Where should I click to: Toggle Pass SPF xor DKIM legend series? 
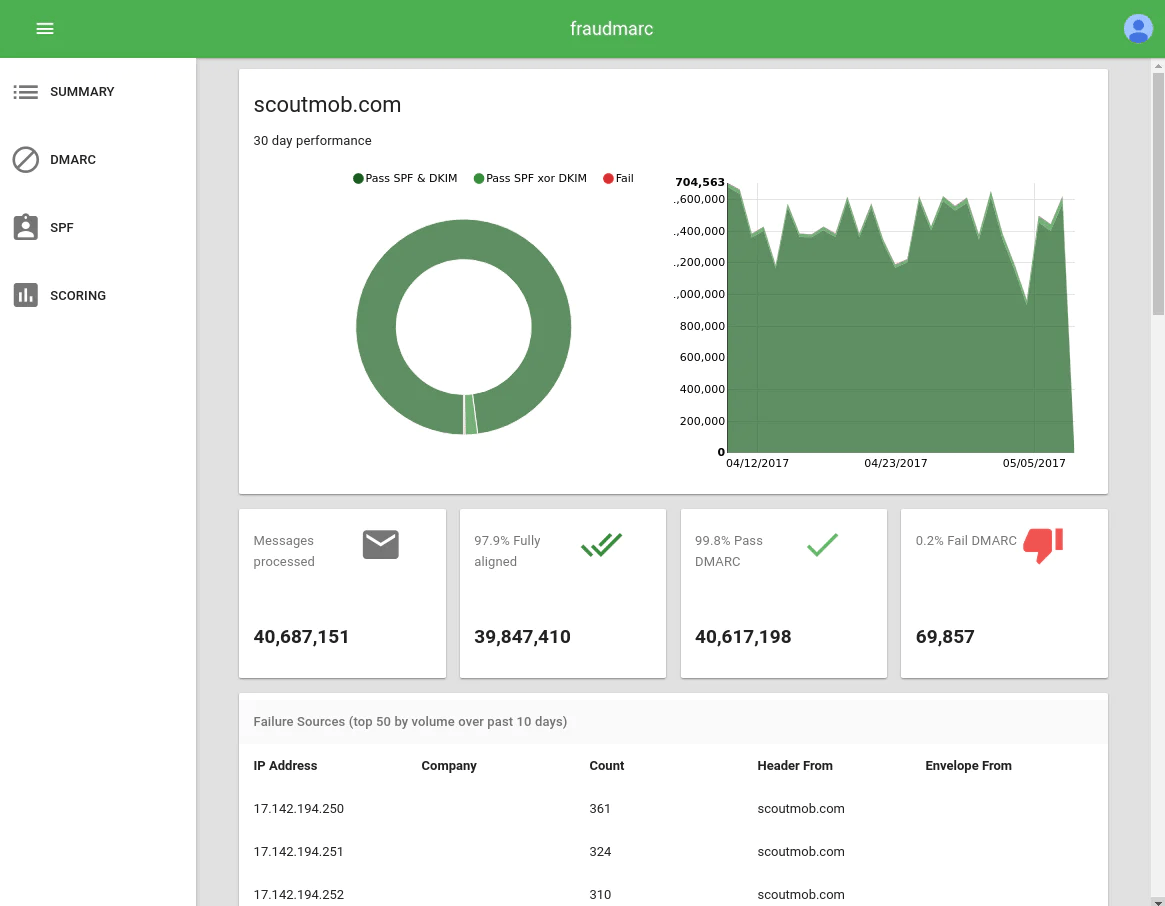coord(530,179)
